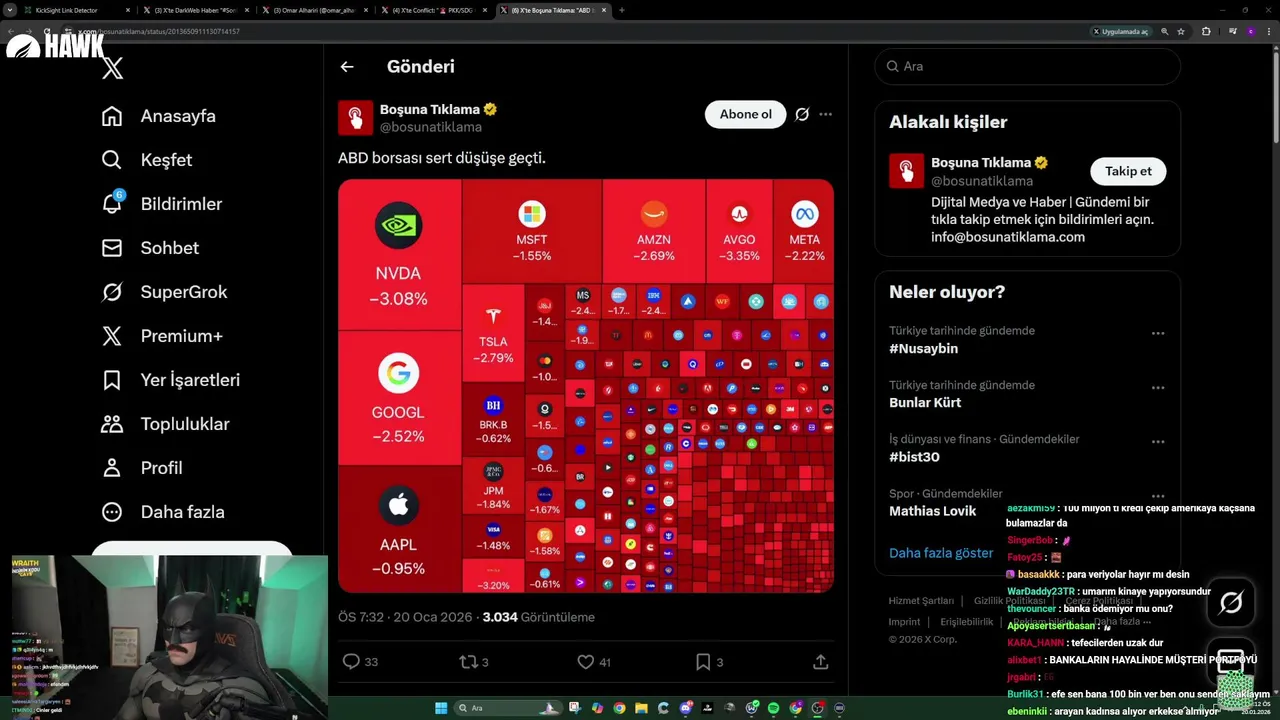Open the browser profile avatar
Viewport: 1280px width, 720px height.
point(1251,31)
